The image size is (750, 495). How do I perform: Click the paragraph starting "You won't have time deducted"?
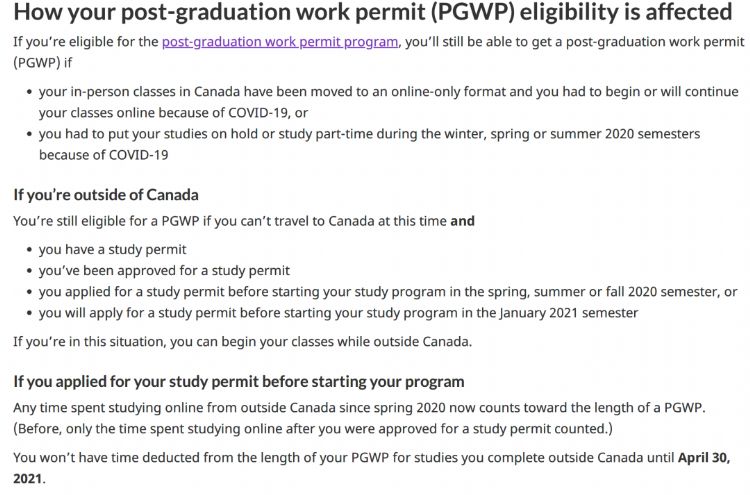(x=340, y=458)
